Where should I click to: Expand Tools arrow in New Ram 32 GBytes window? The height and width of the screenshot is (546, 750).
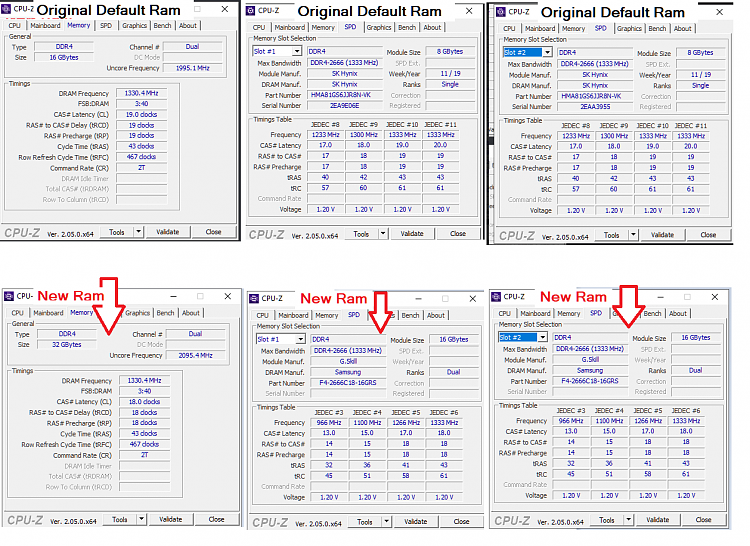tap(141, 519)
